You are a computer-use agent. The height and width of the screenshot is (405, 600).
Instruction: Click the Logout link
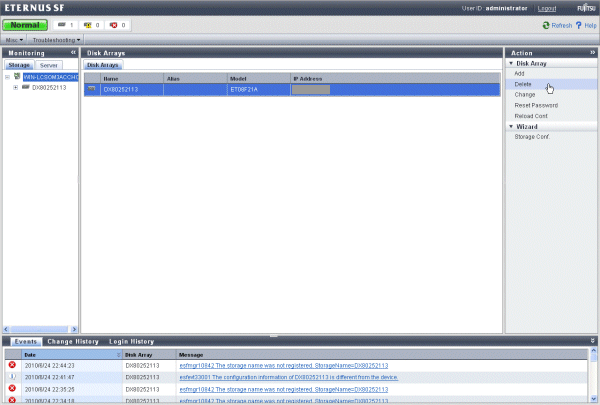(547, 8)
